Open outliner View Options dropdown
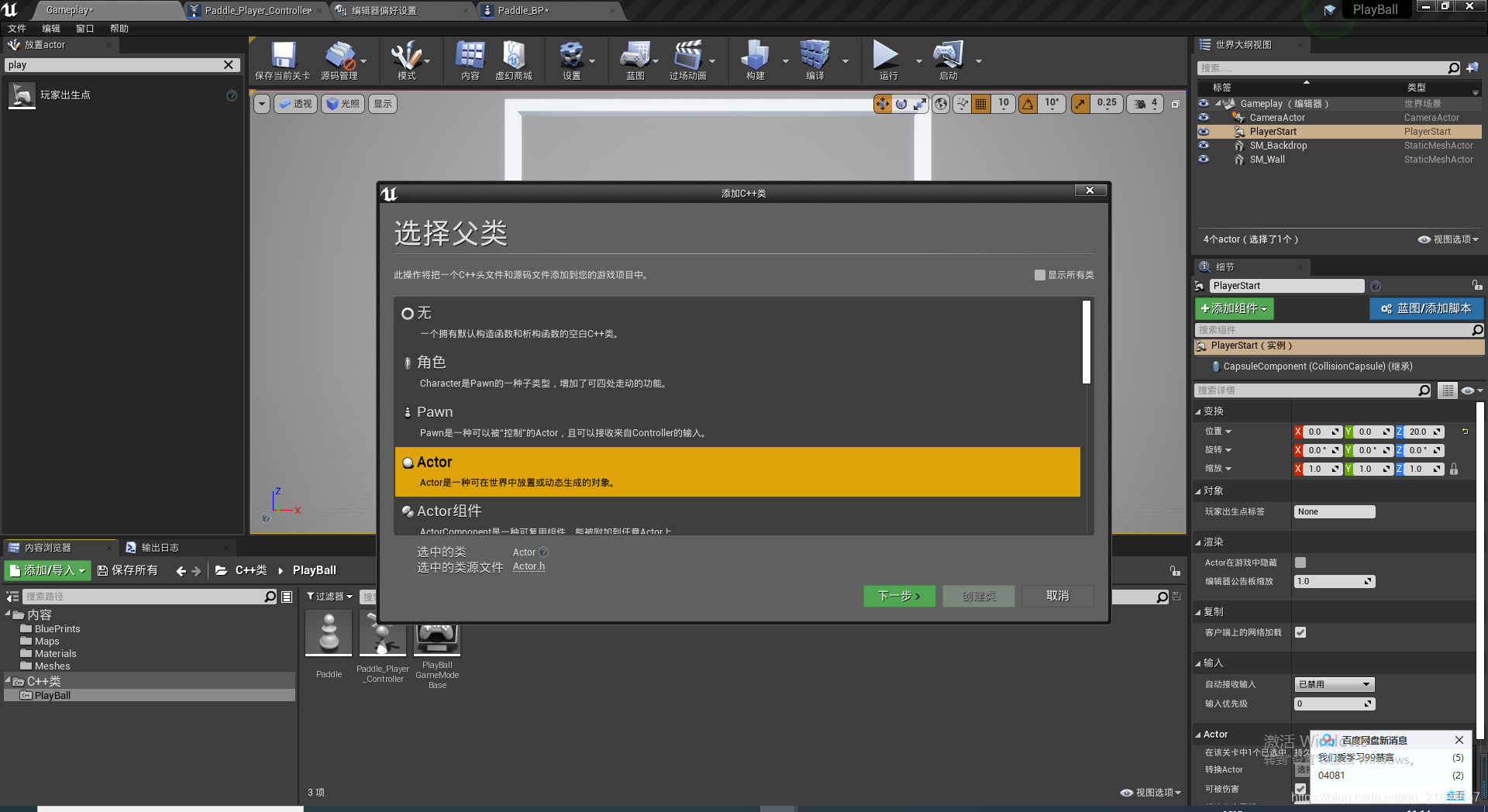This screenshot has height=812, width=1488. click(1448, 239)
